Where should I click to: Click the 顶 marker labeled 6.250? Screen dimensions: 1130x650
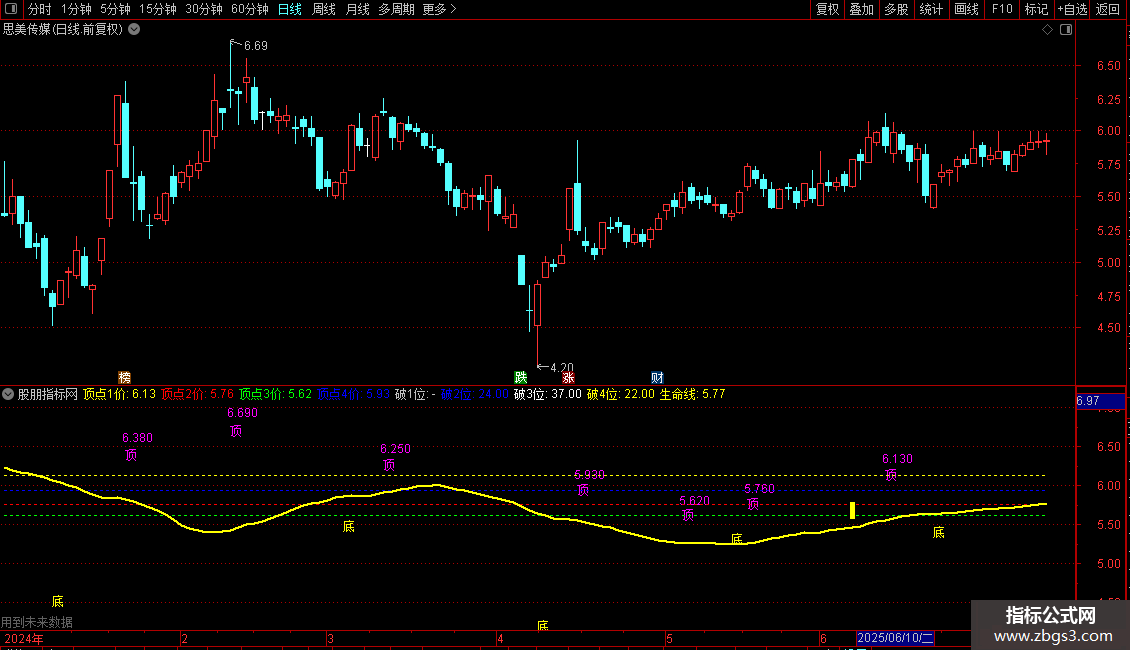pos(389,466)
